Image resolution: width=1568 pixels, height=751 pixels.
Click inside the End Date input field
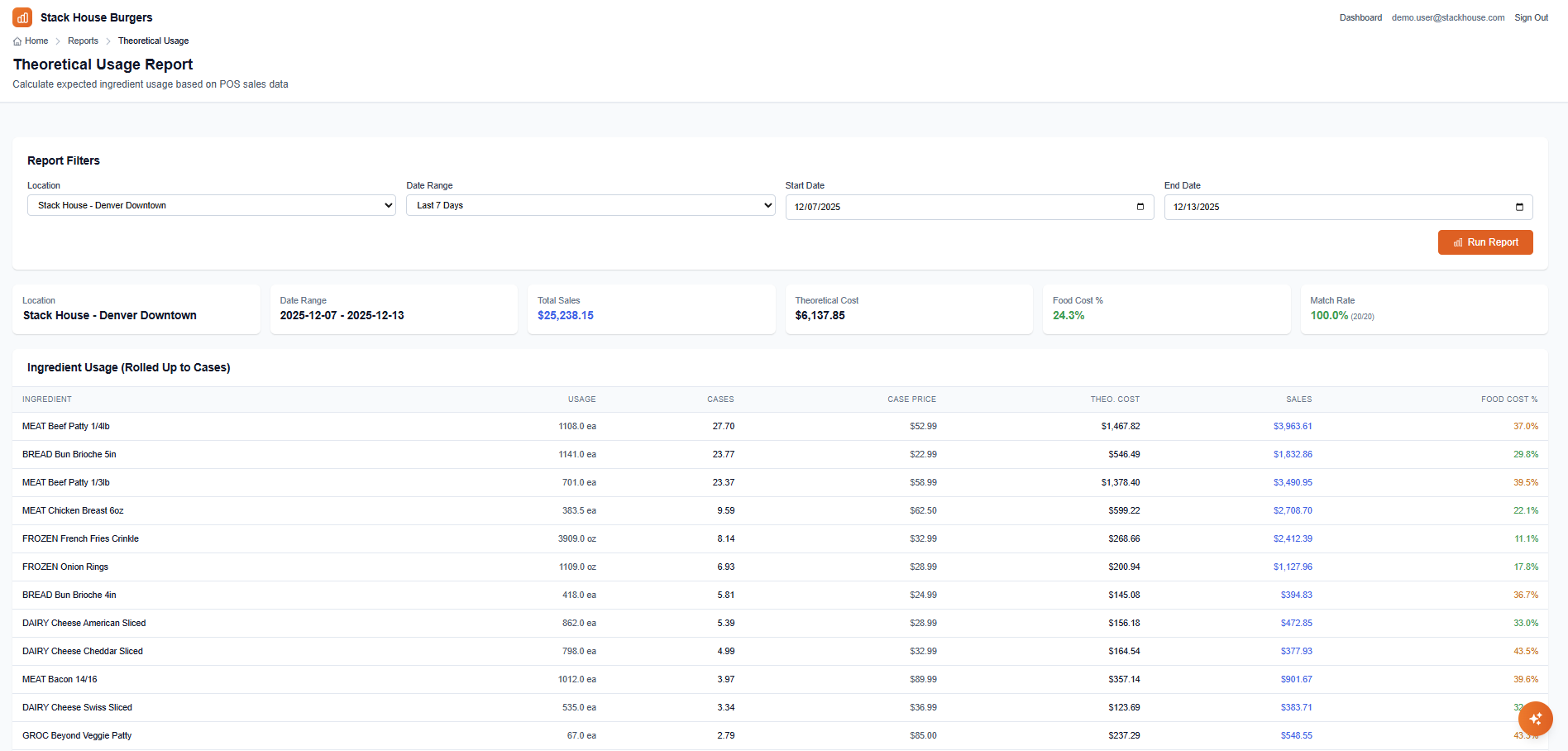[1290, 207]
